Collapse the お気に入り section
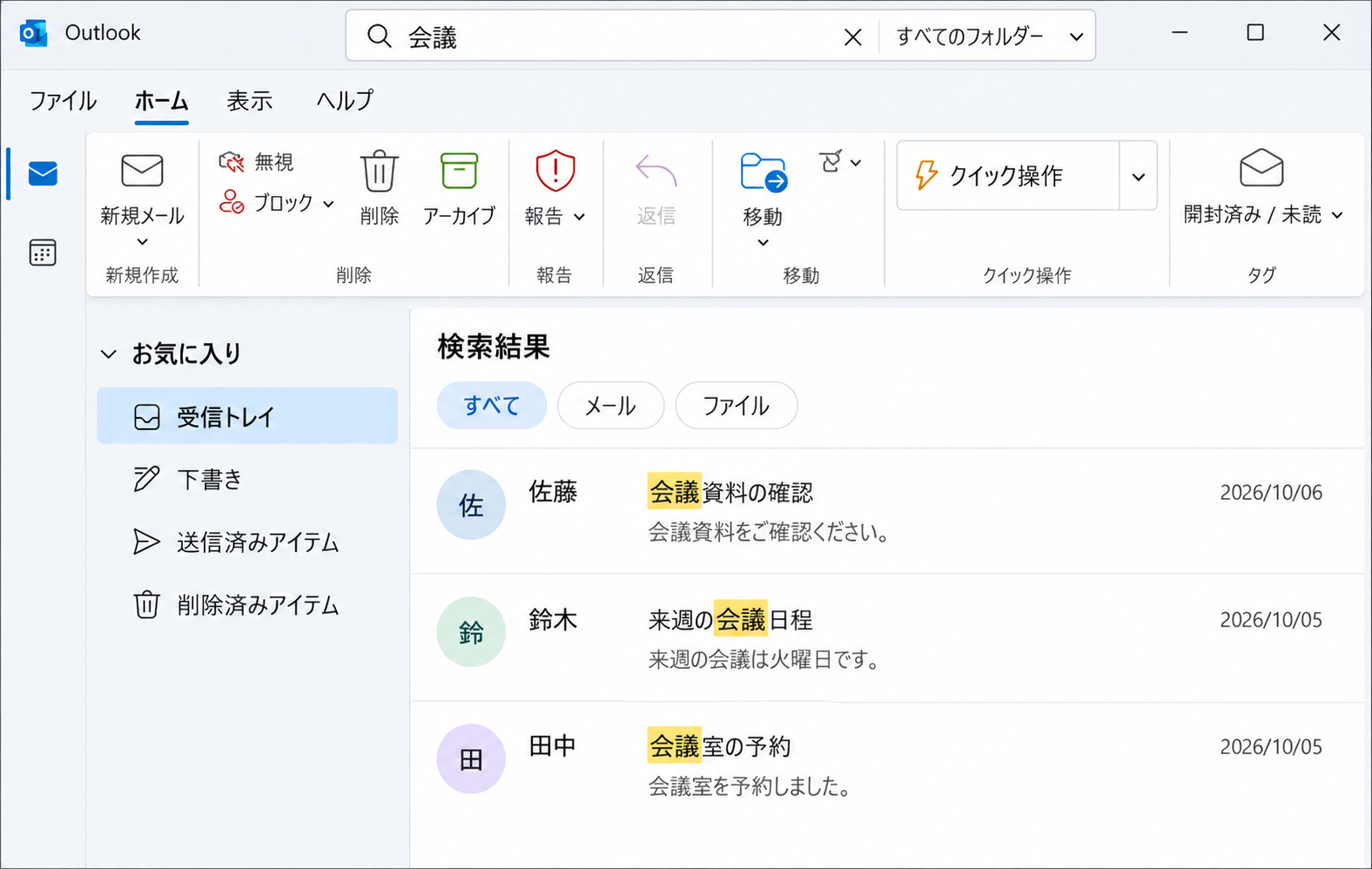 point(109,354)
